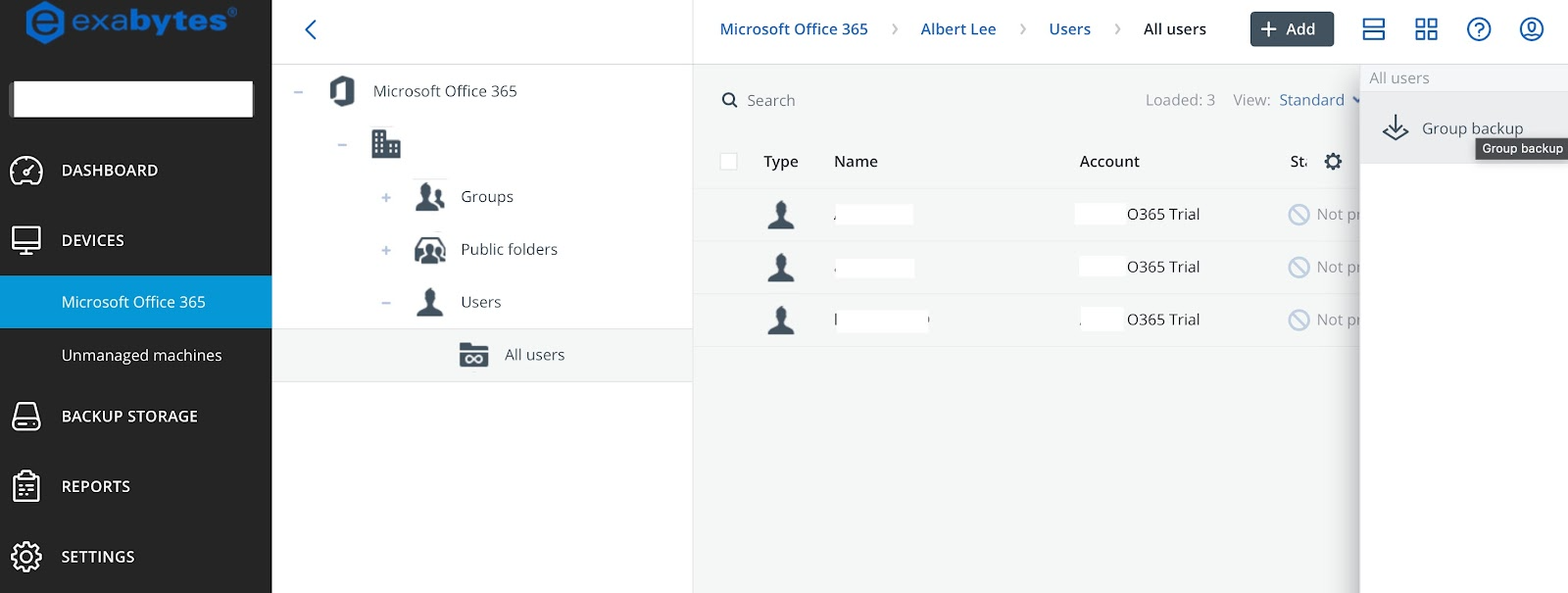Click the dashboard gauge icon
The image size is (1568, 593).
26,171
